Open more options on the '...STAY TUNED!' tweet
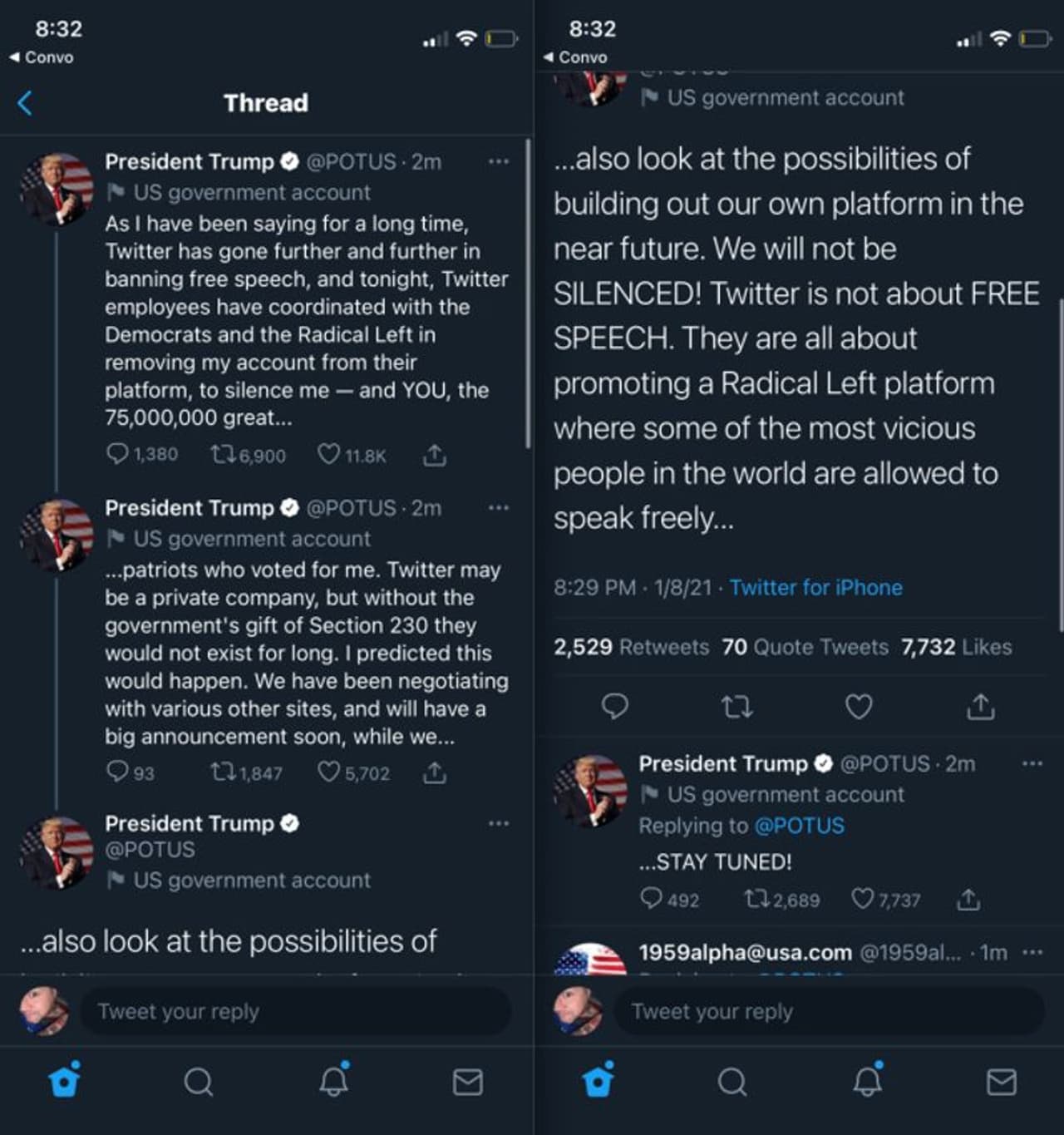The width and height of the screenshot is (1064, 1135). [1032, 763]
